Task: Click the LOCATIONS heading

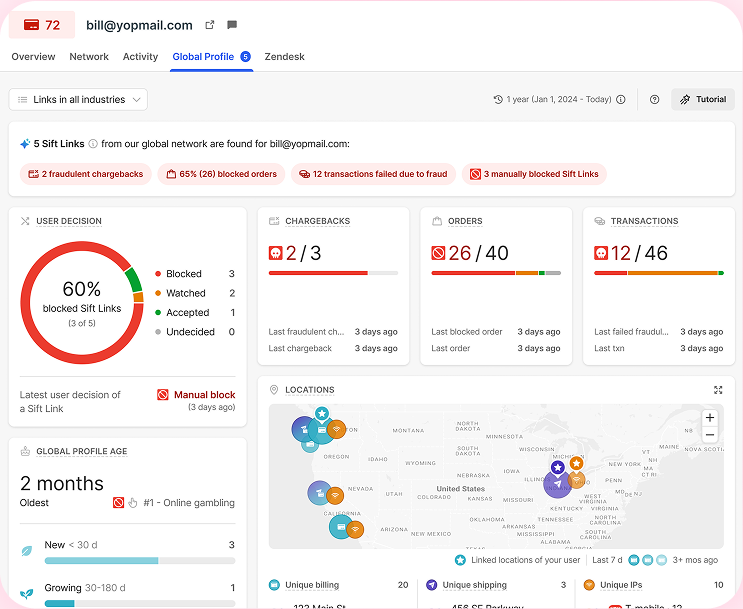Action: [x=309, y=390]
